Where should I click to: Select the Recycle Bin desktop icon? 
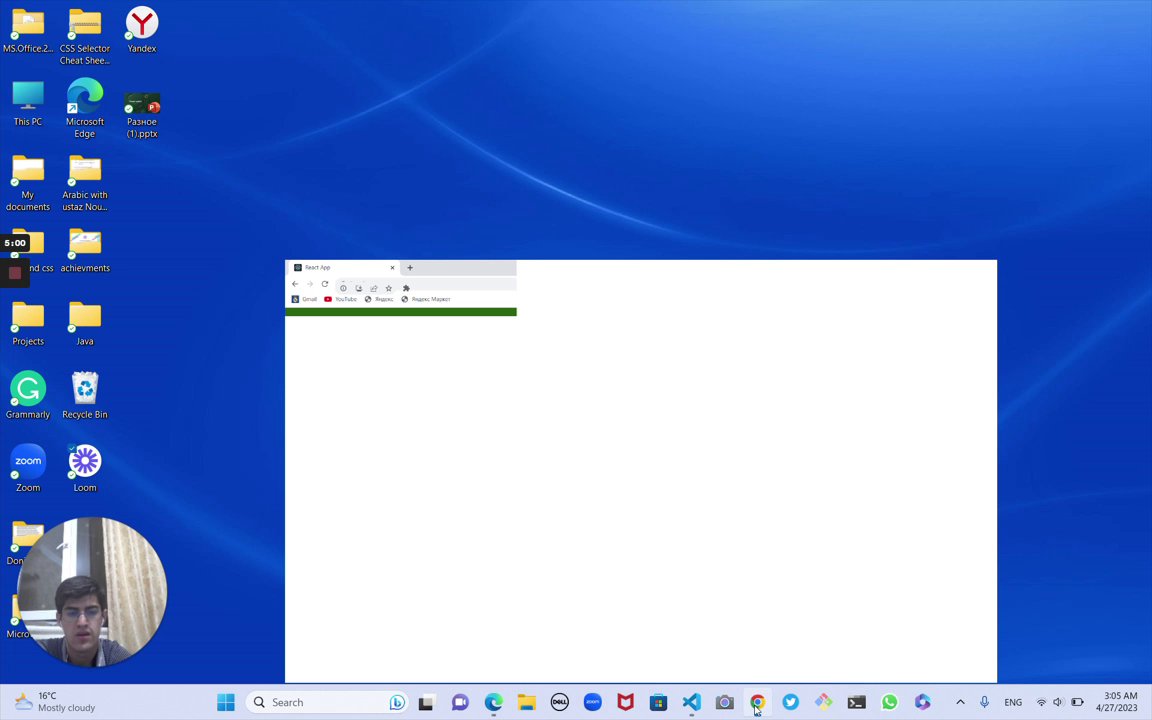[x=84, y=395]
